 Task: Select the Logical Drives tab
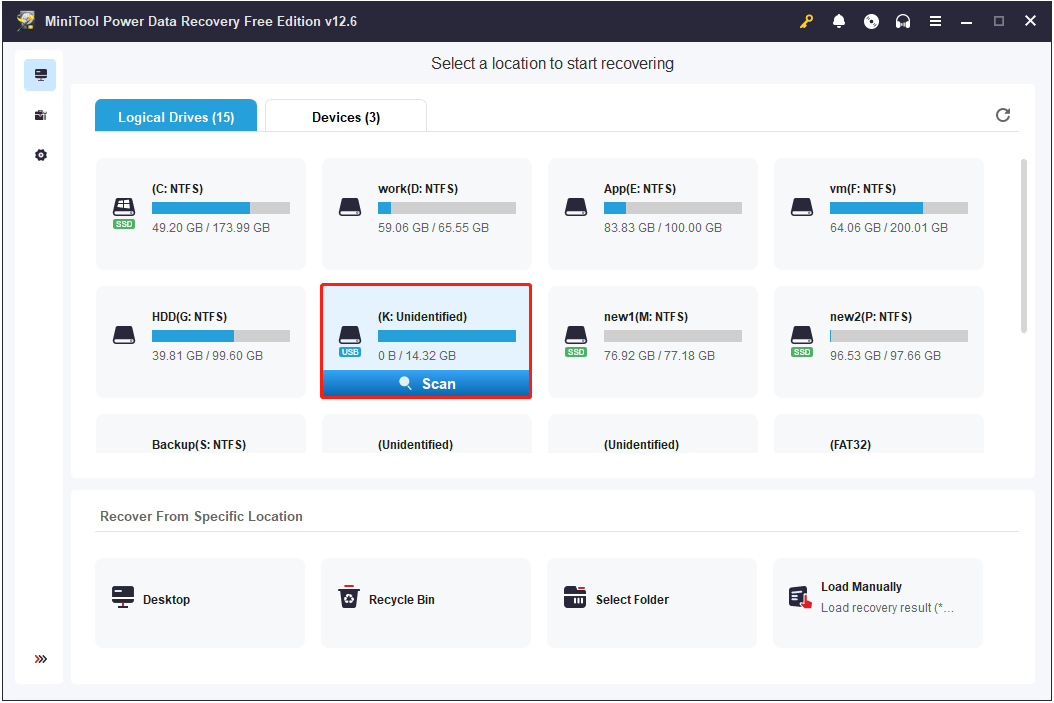175,115
